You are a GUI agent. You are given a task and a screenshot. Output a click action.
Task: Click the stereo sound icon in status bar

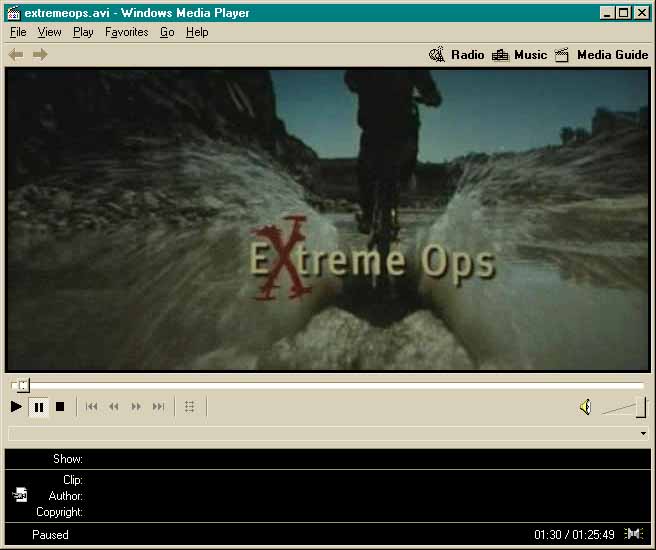tap(633, 534)
